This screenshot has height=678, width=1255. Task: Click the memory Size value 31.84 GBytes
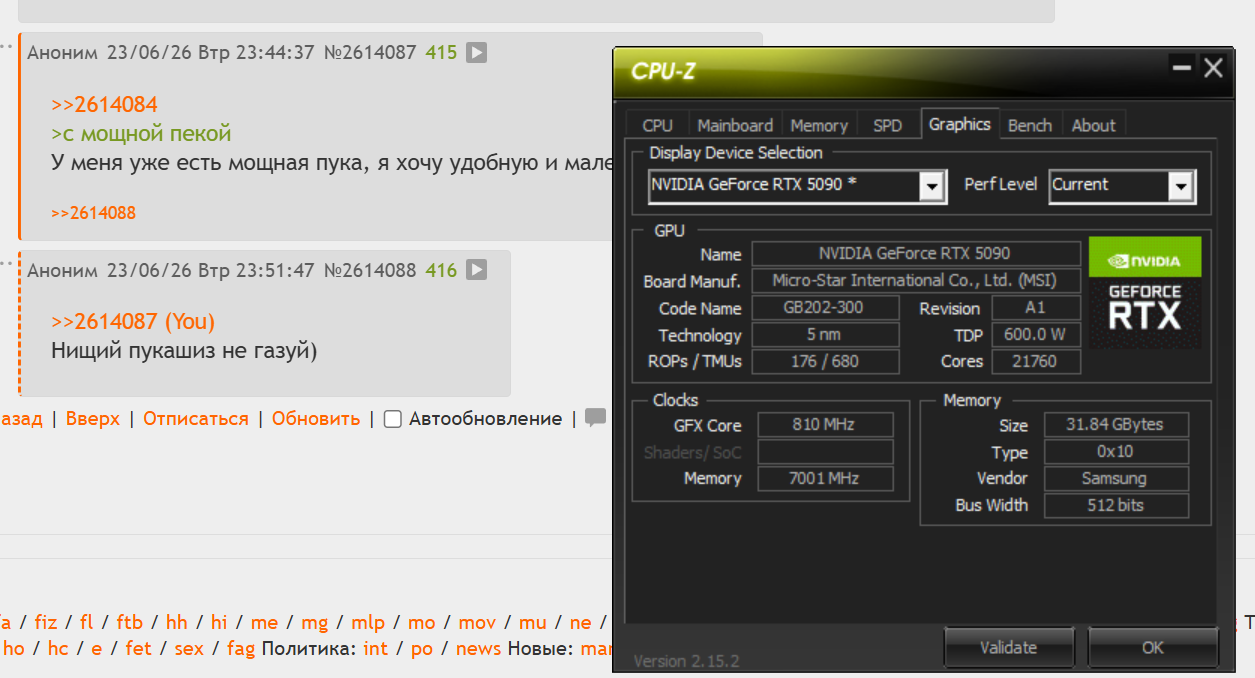coord(1116,425)
